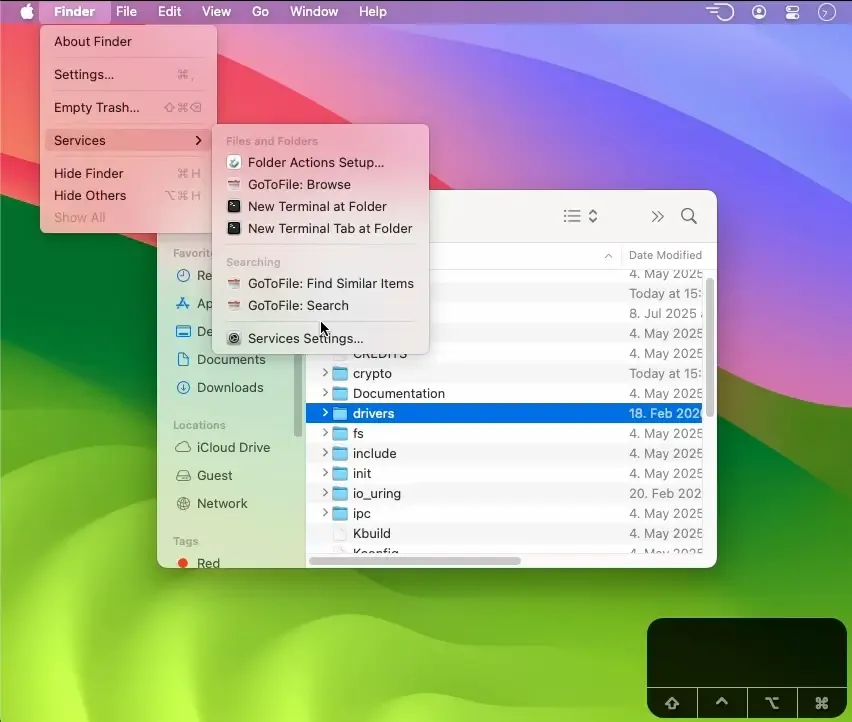This screenshot has width=852, height=722.
Task: Open the Go menu
Action: pyautogui.click(x=260, y=11)
